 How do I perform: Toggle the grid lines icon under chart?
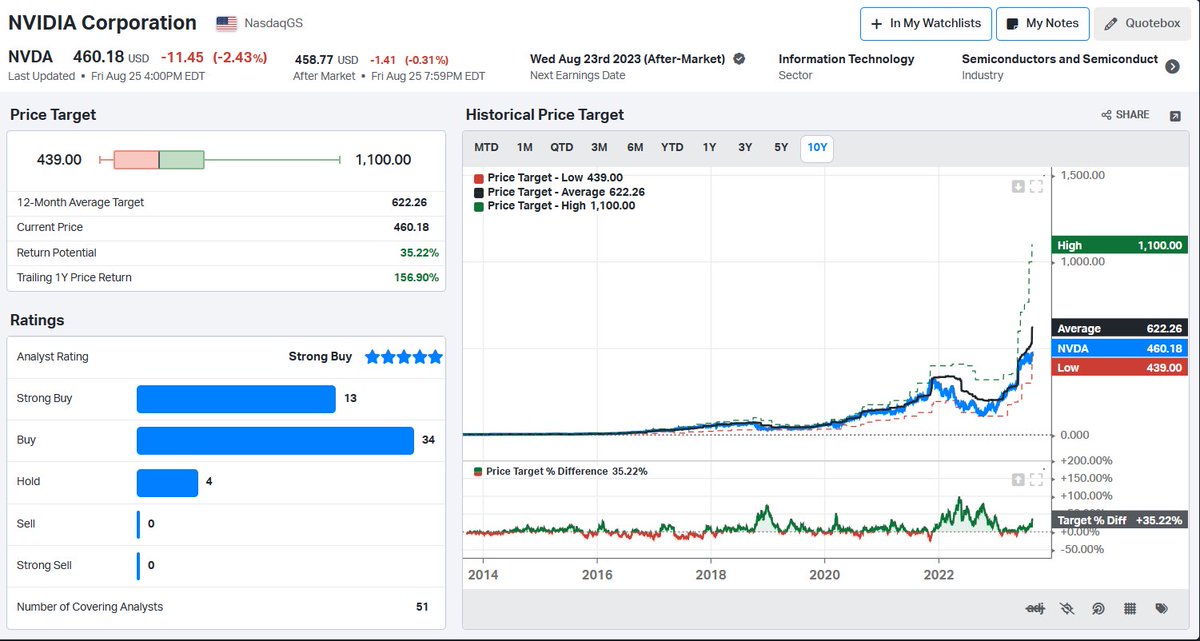pyautogui.click(x=1130, y=608)
